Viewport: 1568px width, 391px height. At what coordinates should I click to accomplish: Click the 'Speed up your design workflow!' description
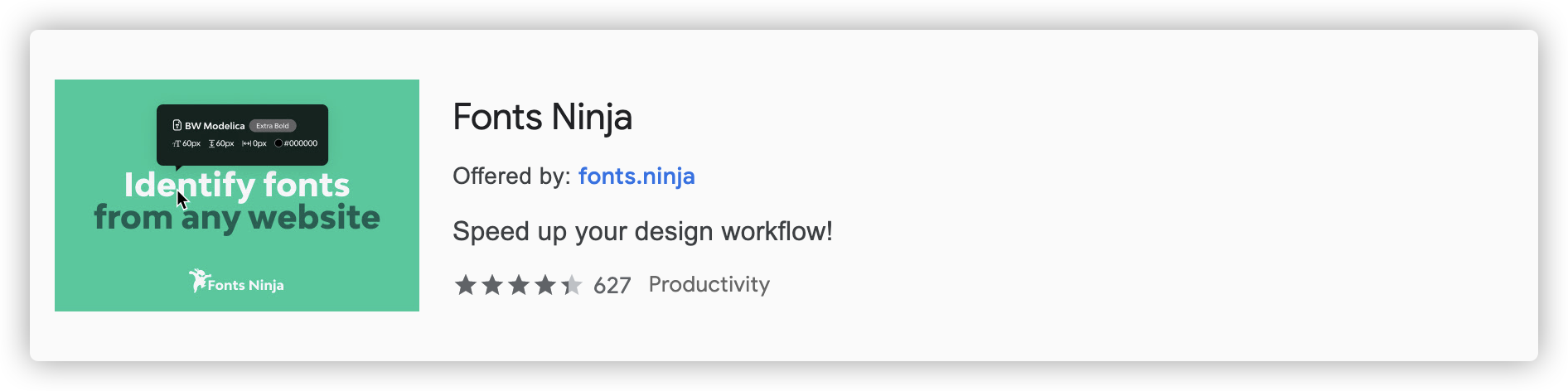(642, 231)
